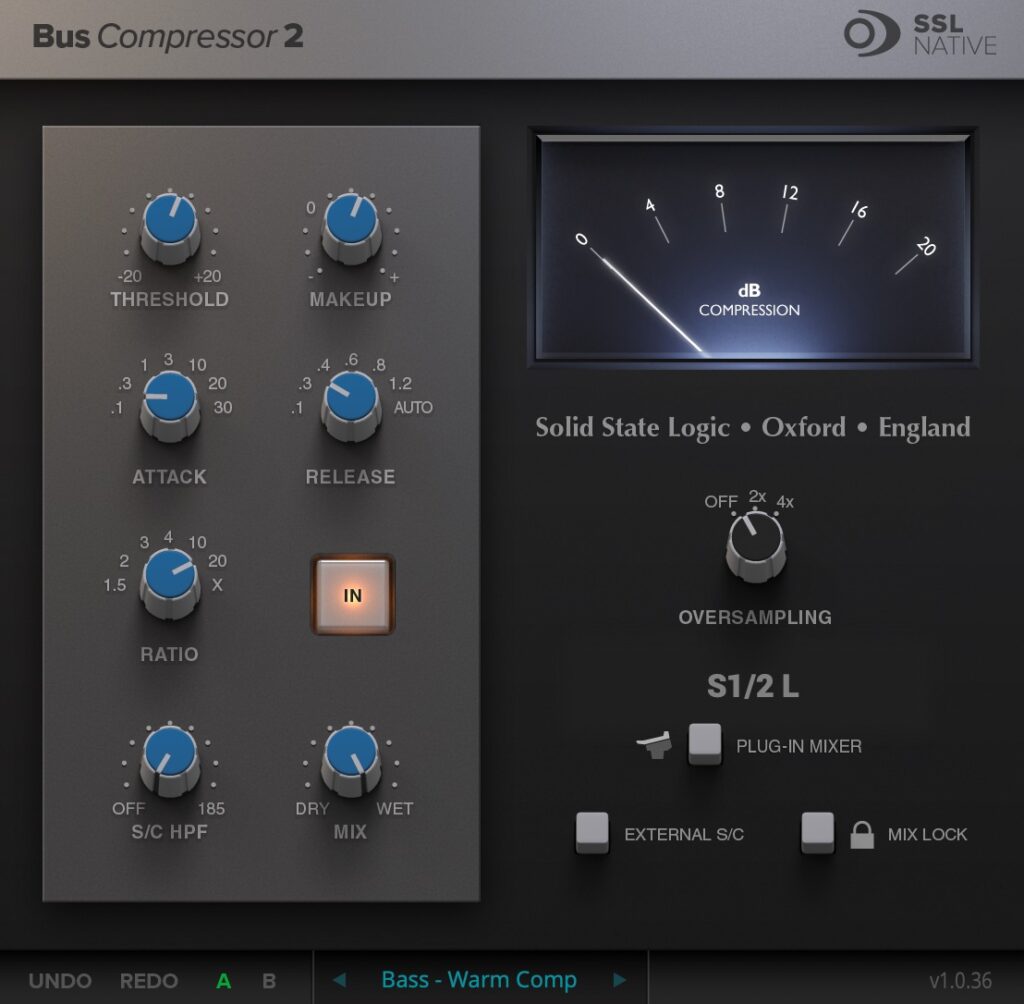Select preset slot A
This screenshot has height=1004, width=1024.
point(225,980)
